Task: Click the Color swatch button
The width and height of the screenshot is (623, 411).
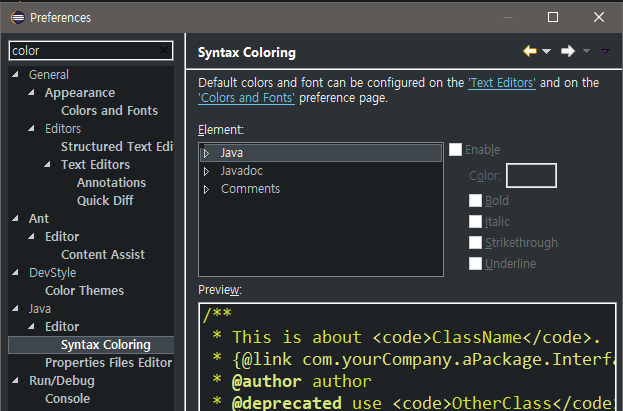Action: pyautogui.click(x=531, y=176)
